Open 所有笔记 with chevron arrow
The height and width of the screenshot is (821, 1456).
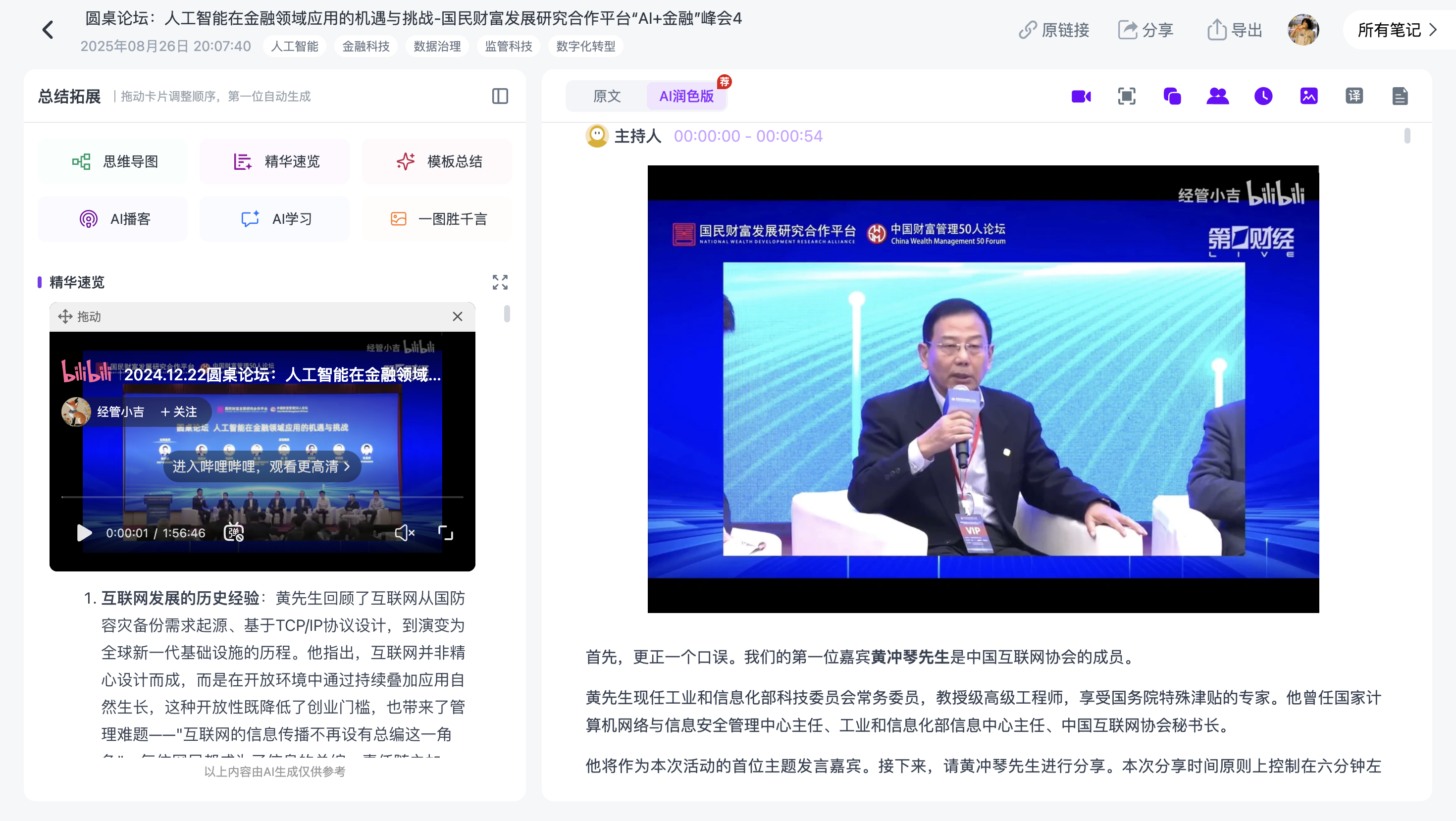(1397, 30)
